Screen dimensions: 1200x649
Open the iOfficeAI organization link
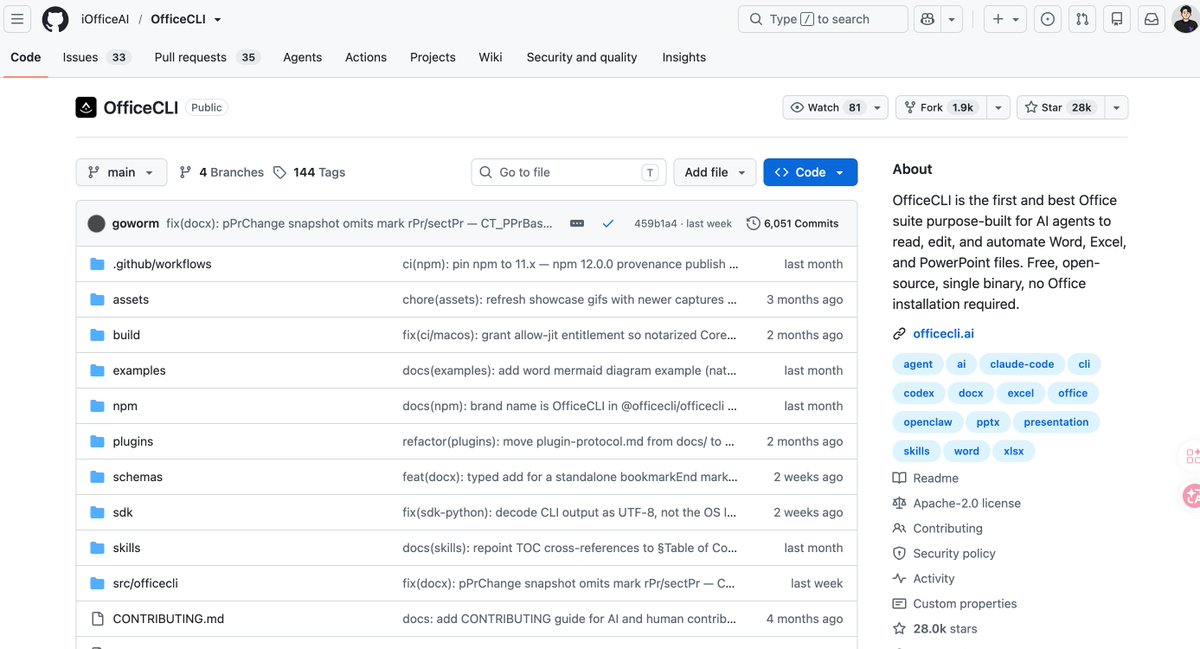pos(103,19)
